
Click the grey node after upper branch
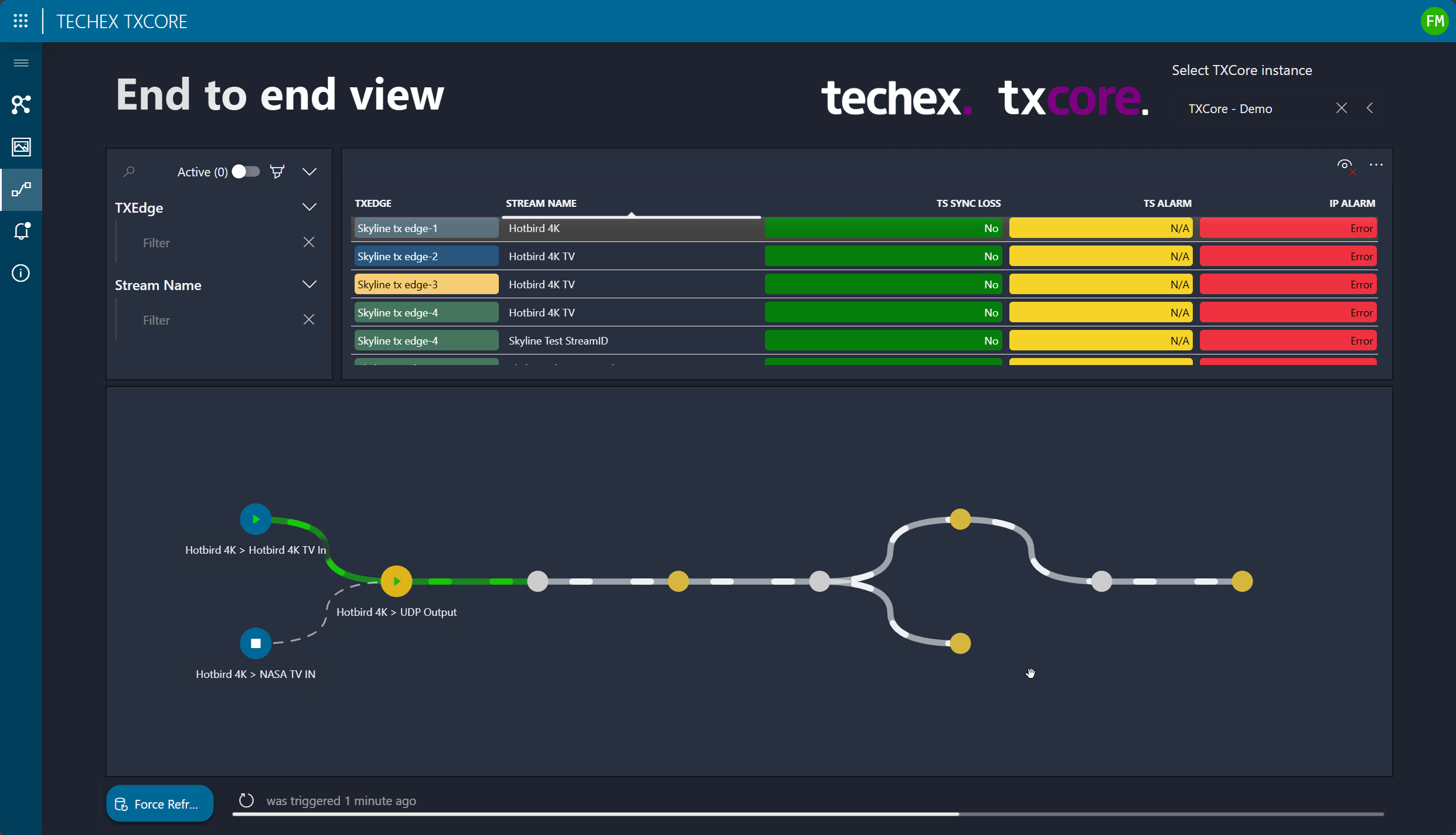tap(1101, 581)
